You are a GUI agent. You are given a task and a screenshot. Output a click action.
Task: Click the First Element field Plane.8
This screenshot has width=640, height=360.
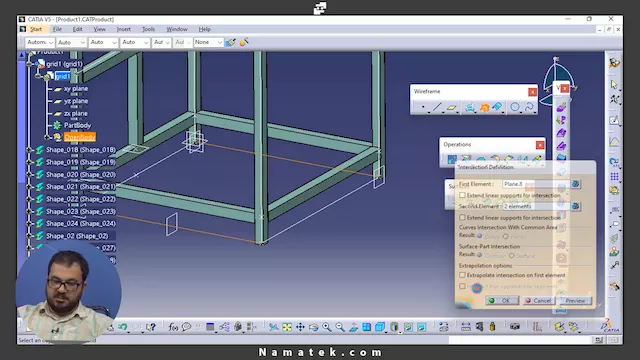(x=536, y=184)
